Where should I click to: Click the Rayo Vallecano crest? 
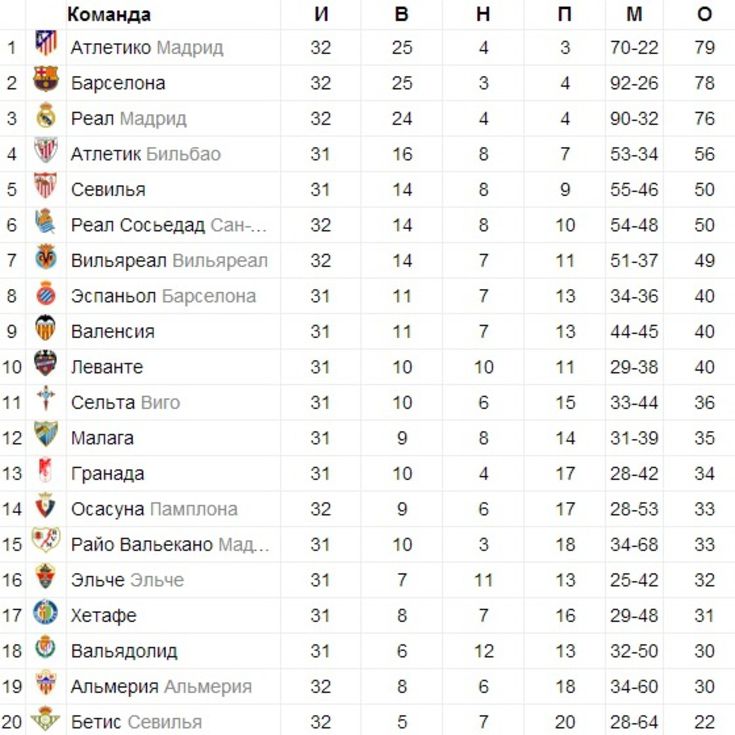tap(46, 540)
